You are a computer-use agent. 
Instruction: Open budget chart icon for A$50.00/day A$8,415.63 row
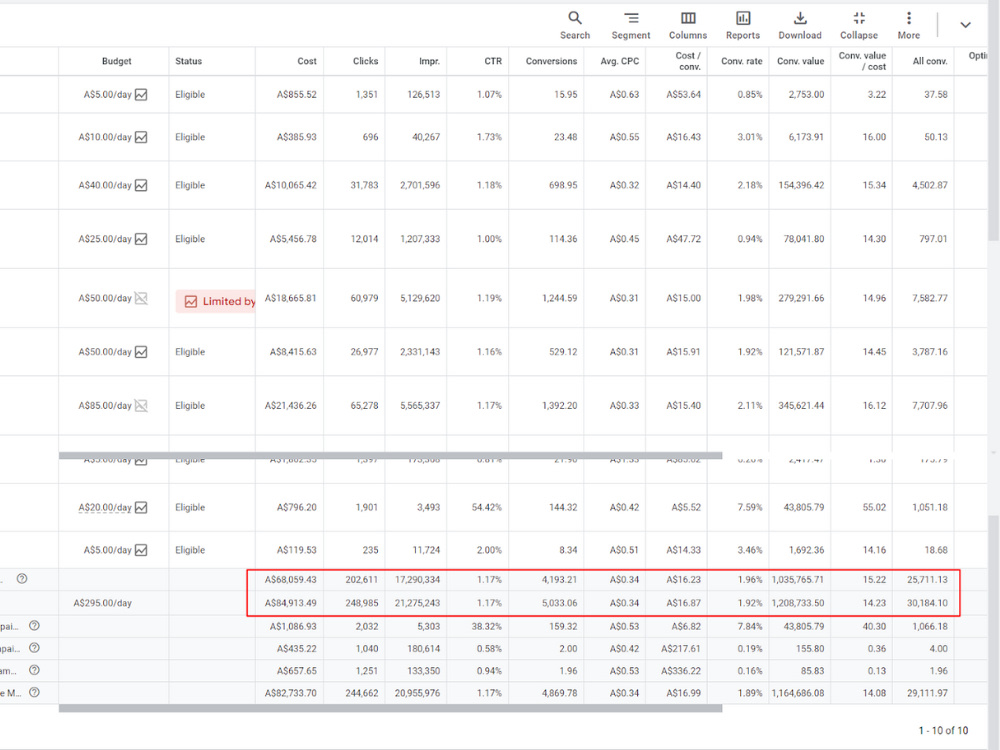141,352
